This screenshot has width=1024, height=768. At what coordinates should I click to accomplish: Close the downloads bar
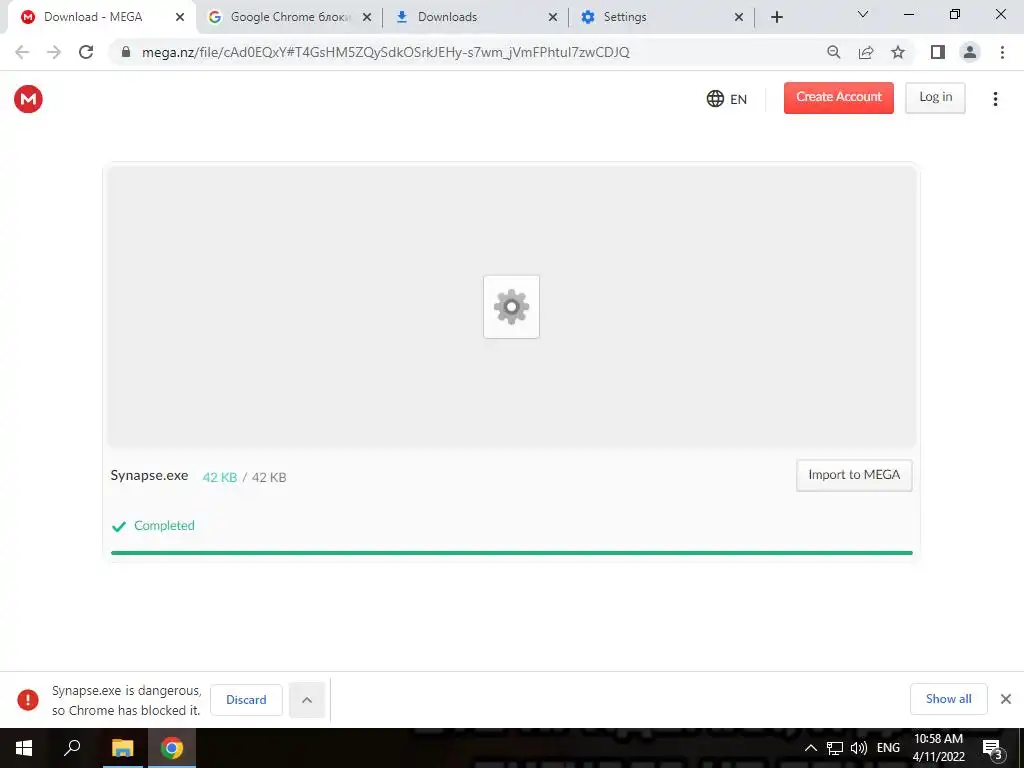coord(1006,699)
